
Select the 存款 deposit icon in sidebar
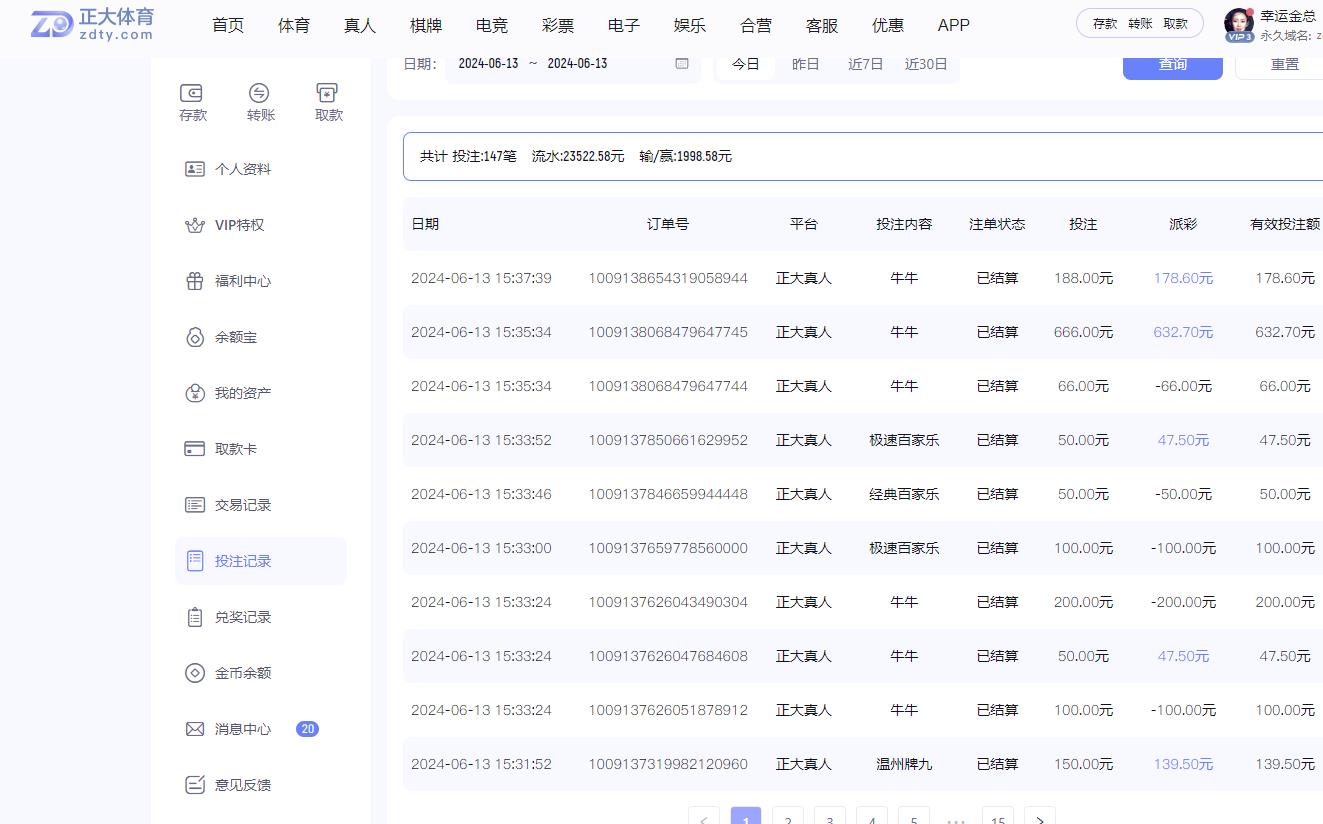192,92
